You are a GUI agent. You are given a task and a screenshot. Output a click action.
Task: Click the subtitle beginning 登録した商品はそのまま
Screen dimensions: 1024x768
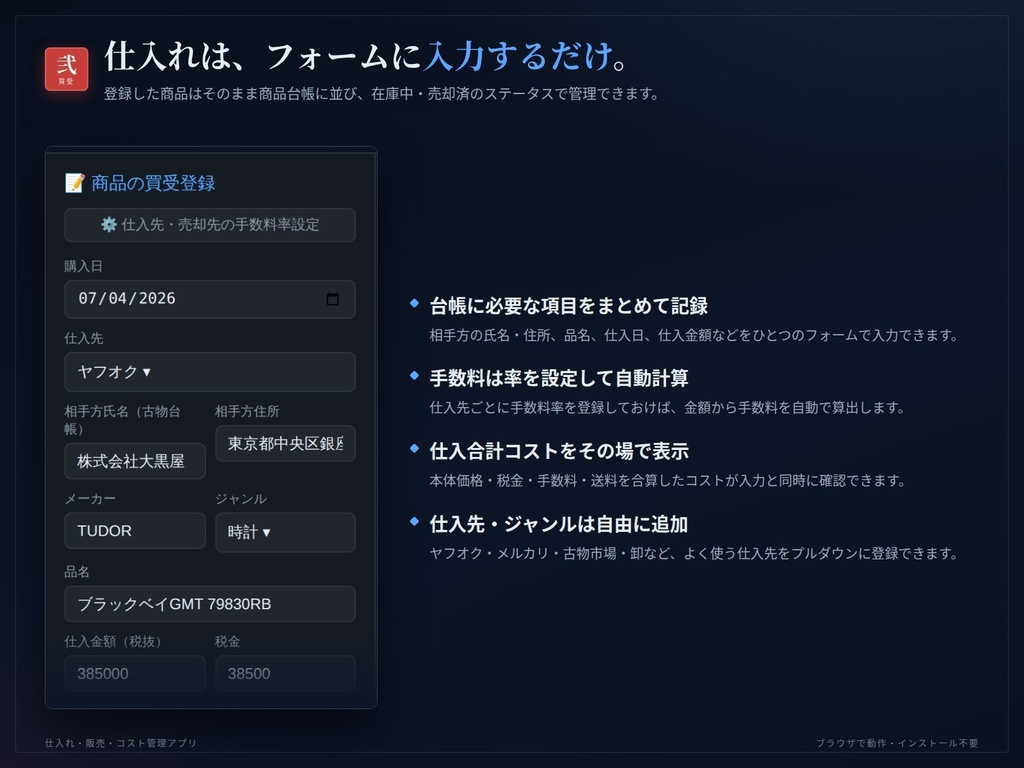pyautogui.click(x=381, y=94)
